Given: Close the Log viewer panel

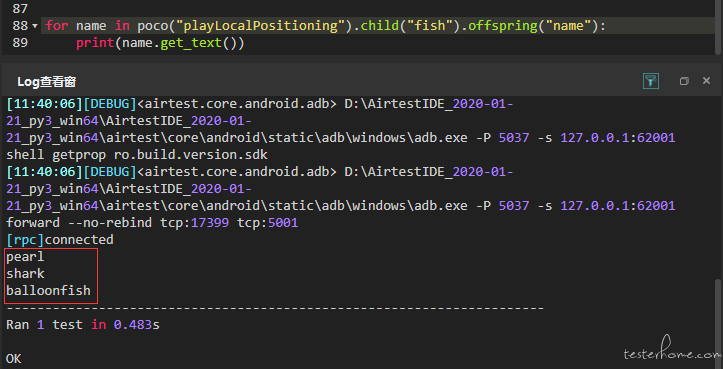Looking at the screenshot, I should [x=706, y=81].
